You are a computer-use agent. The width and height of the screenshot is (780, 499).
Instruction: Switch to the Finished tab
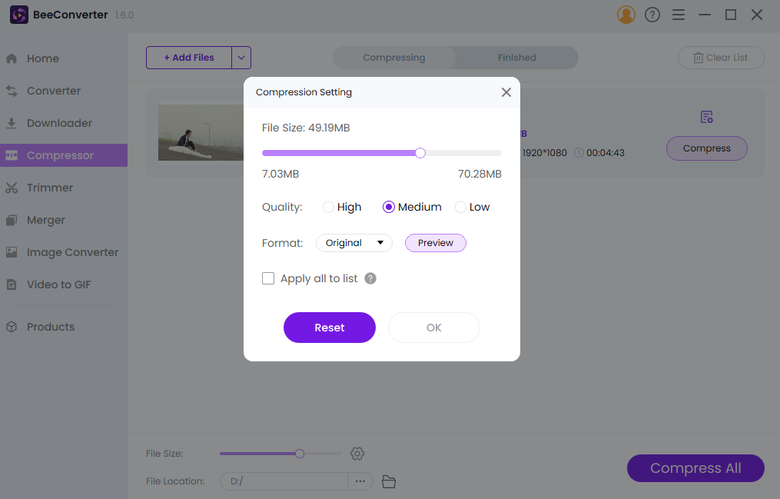coord(517,58)
